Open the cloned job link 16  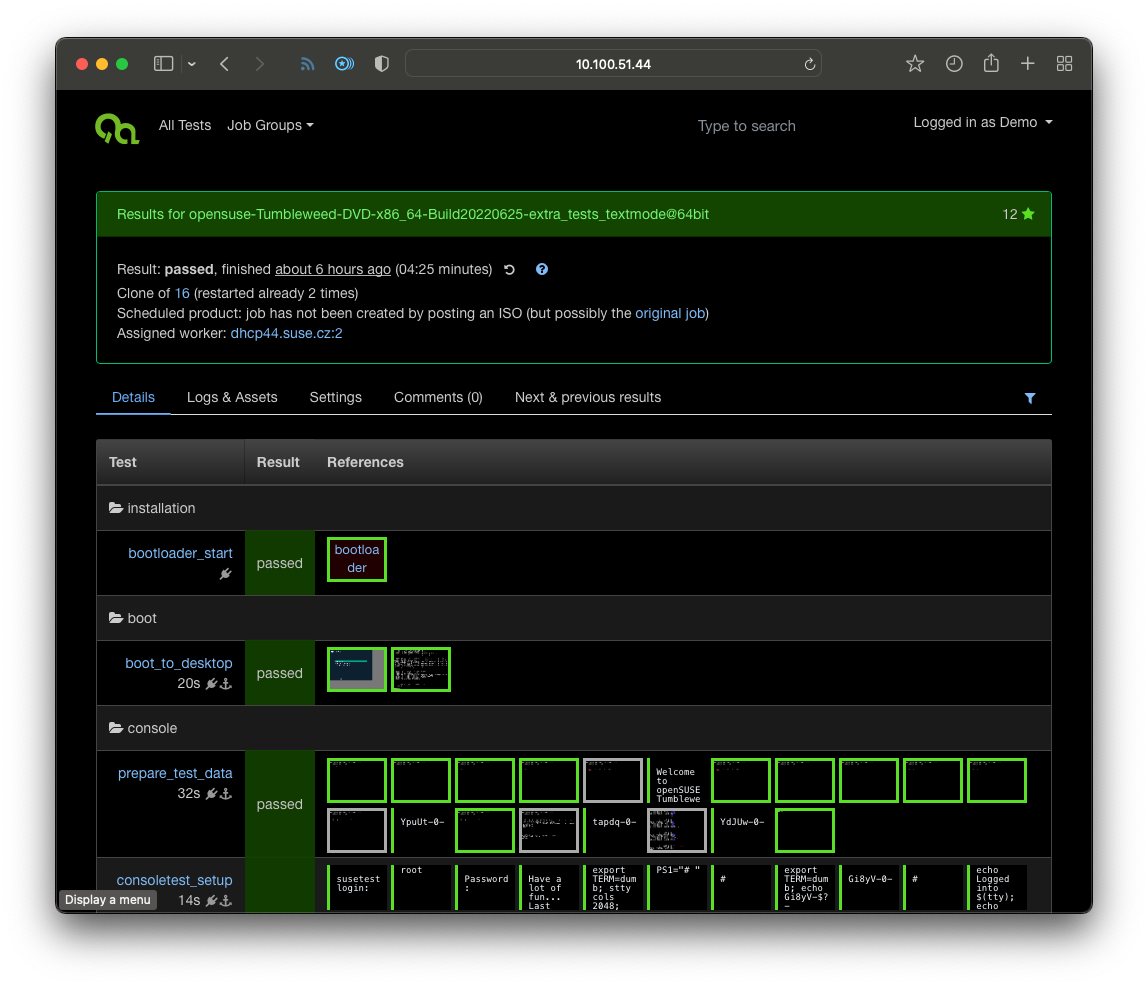182,293
